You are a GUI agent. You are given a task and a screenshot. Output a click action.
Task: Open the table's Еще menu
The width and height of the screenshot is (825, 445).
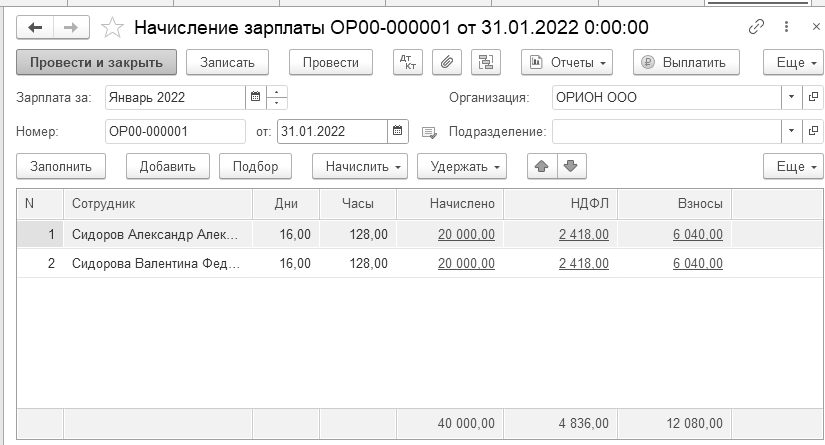[x=792, y=166]
